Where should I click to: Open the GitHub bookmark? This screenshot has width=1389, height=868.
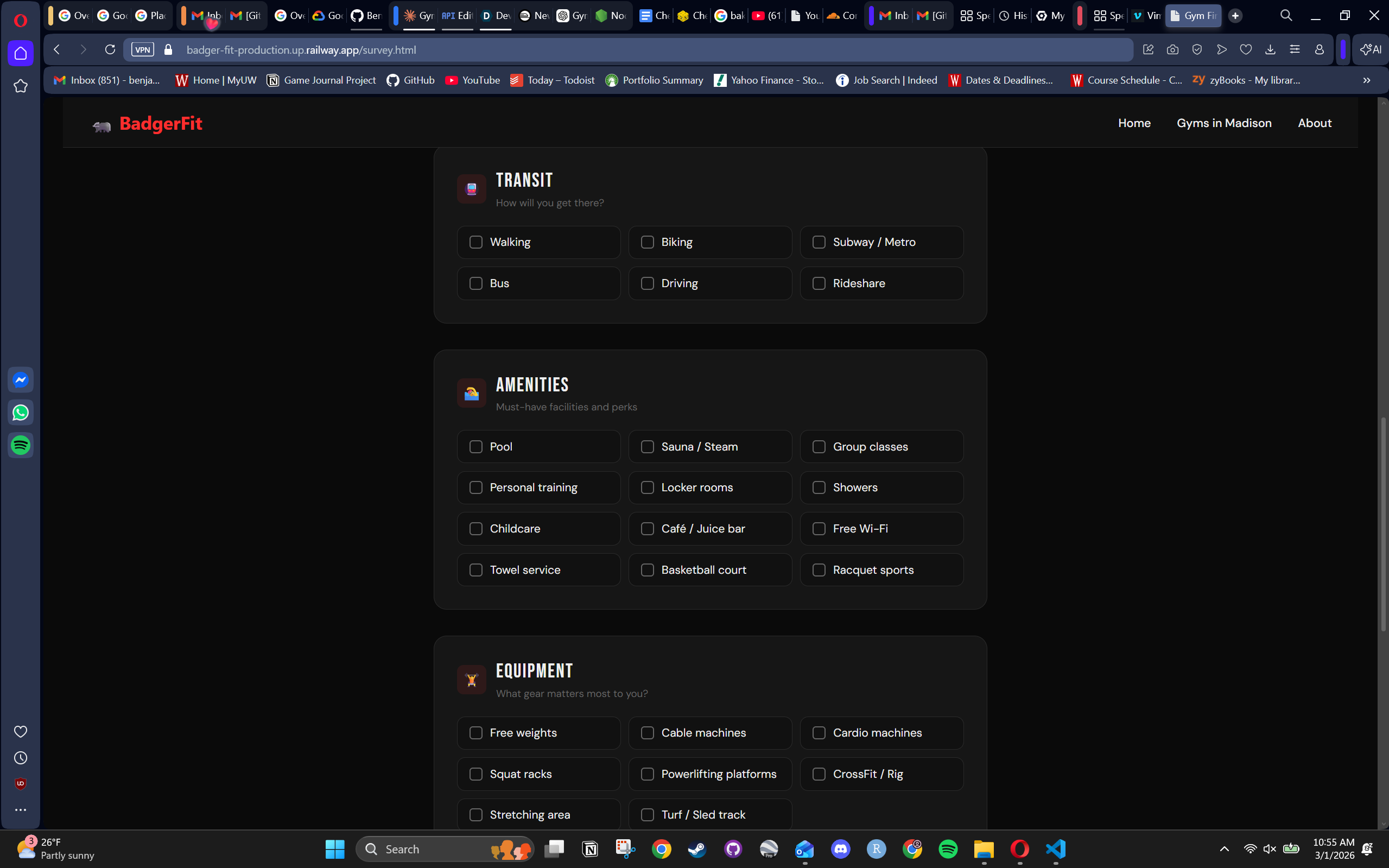[410, 80]
